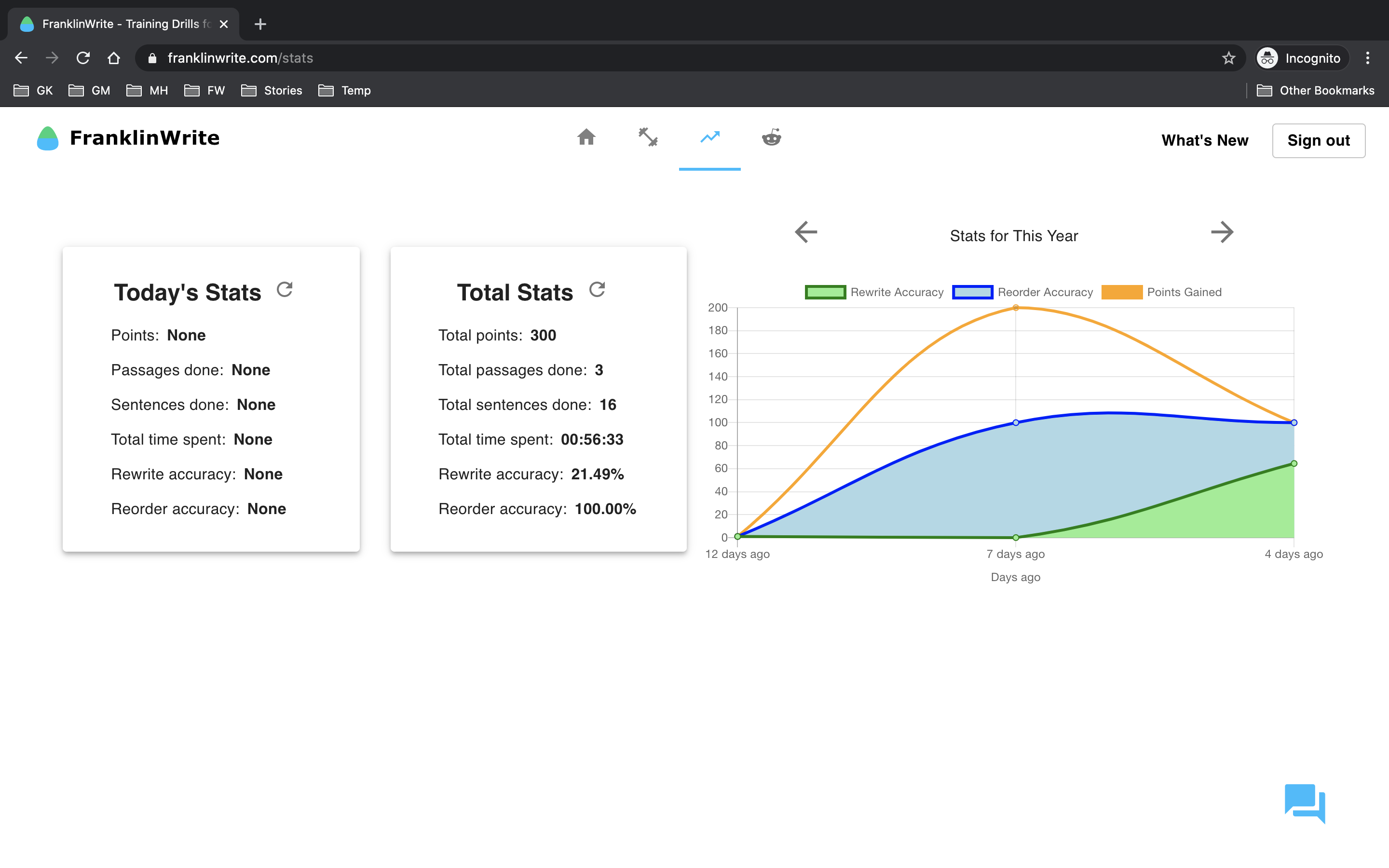The height and width of the screenshot is (868, 1389).
Task: Open the chat support bubble
Action: pyautogui.click(x=1304, y=802)
